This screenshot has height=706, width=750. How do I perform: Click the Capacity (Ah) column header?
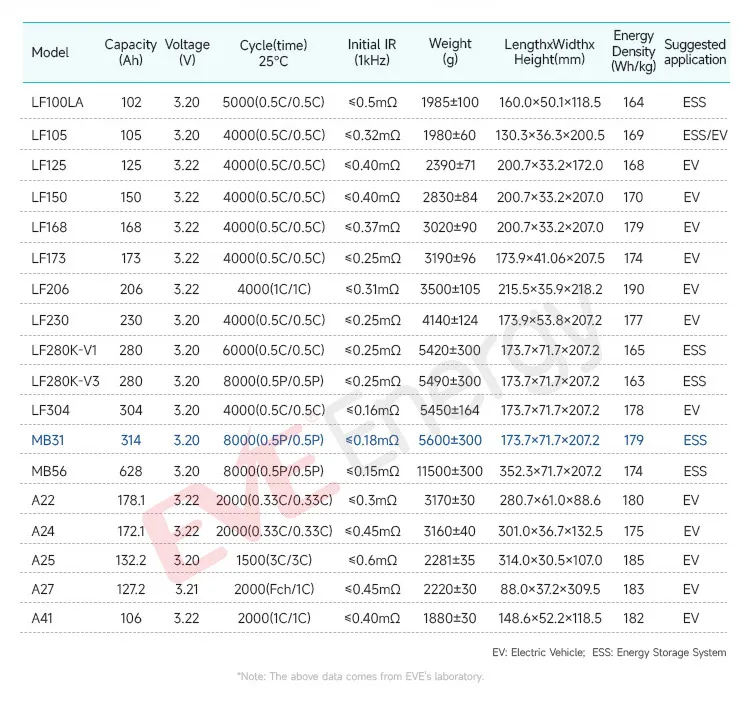(x=130, y=52)
